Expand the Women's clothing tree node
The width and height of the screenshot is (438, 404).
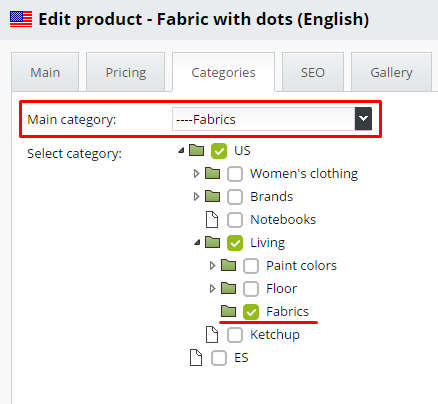tap(196, 173)
